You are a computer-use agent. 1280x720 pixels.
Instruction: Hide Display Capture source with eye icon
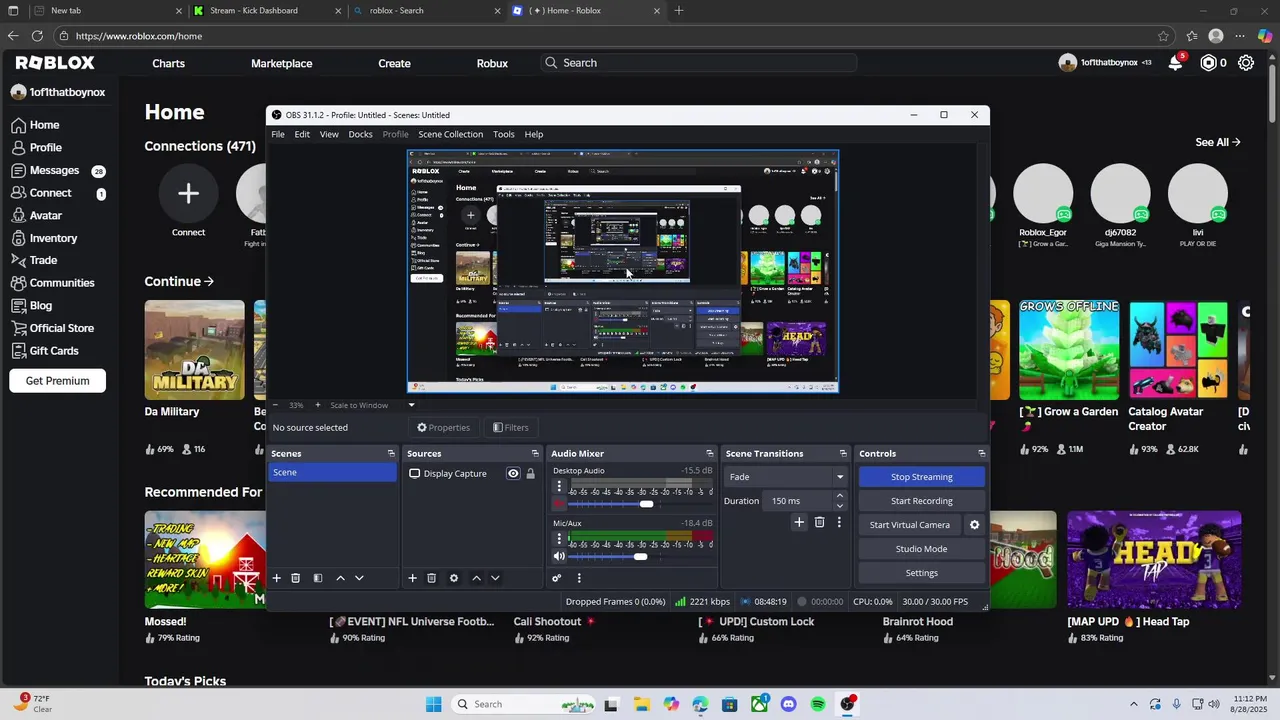tap(513, 474)
